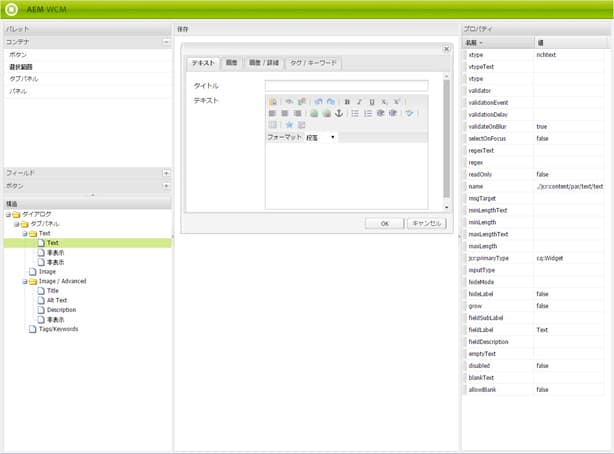
Task: Collapse the ダイアログ tree node
Action: coord(8,215)
